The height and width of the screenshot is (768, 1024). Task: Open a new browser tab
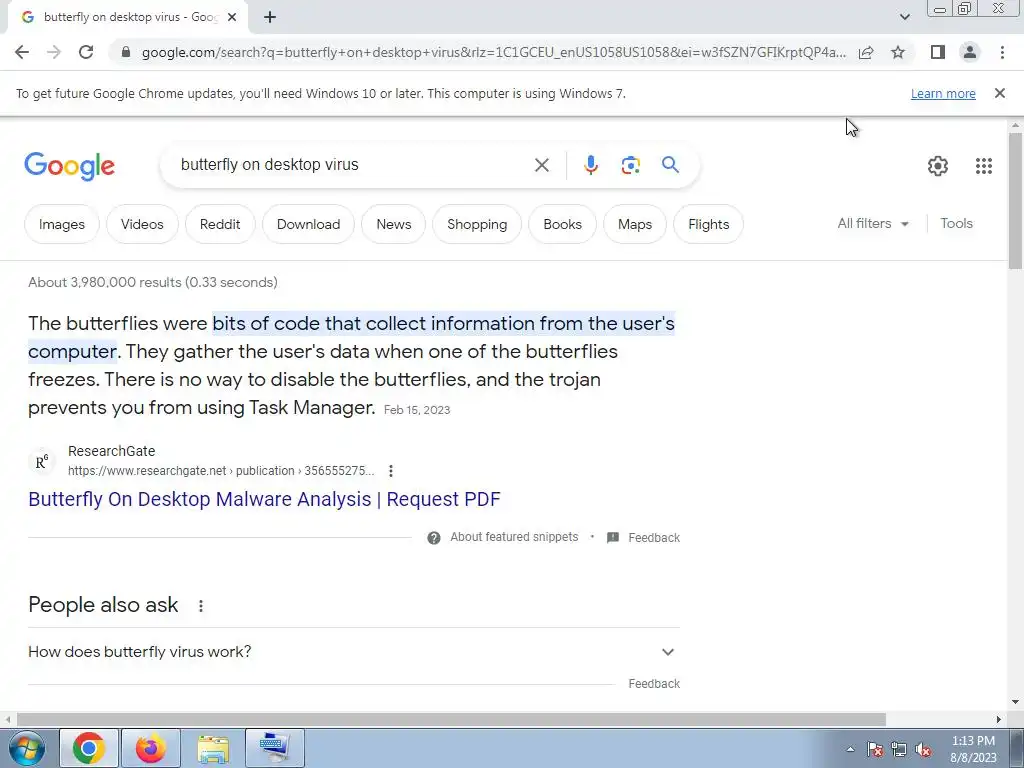tap(270, 18)
